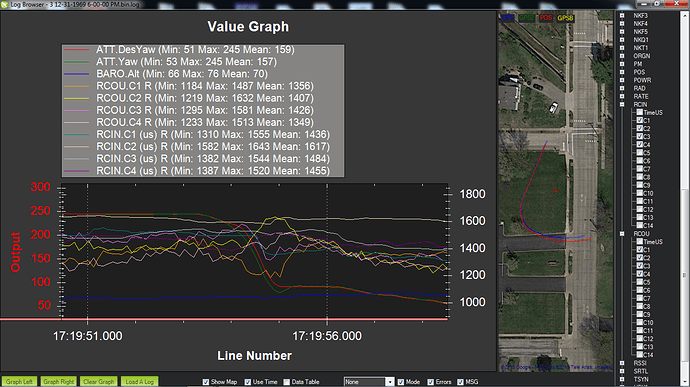
Task: Click the 17:19:51.000 time axis label
Action: (88, 336)
